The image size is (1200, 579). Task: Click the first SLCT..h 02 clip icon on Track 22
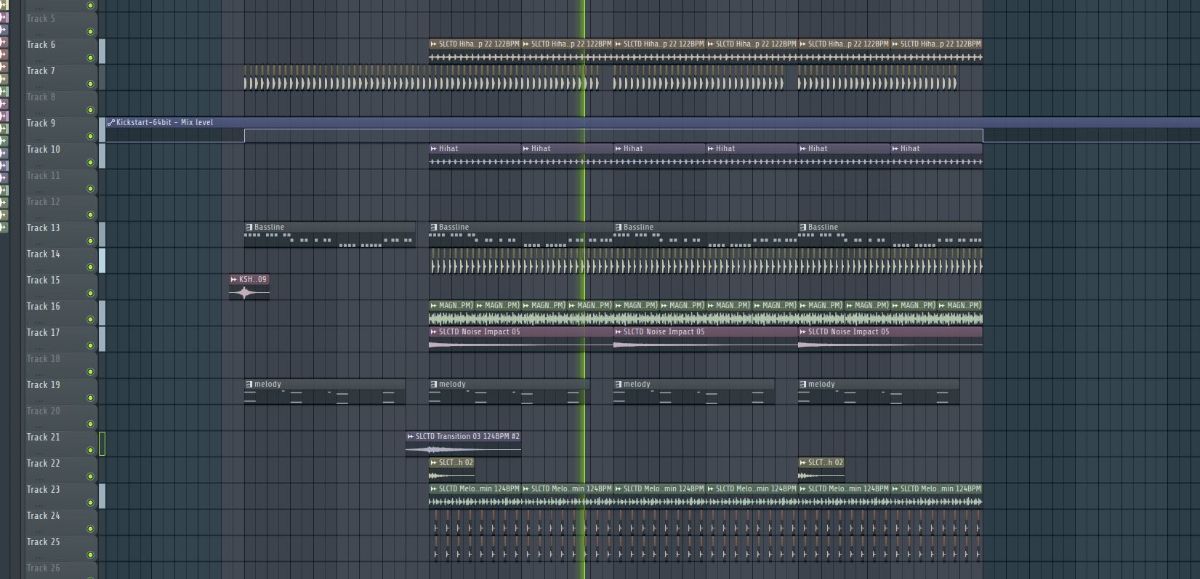click(x=434, y=462)
